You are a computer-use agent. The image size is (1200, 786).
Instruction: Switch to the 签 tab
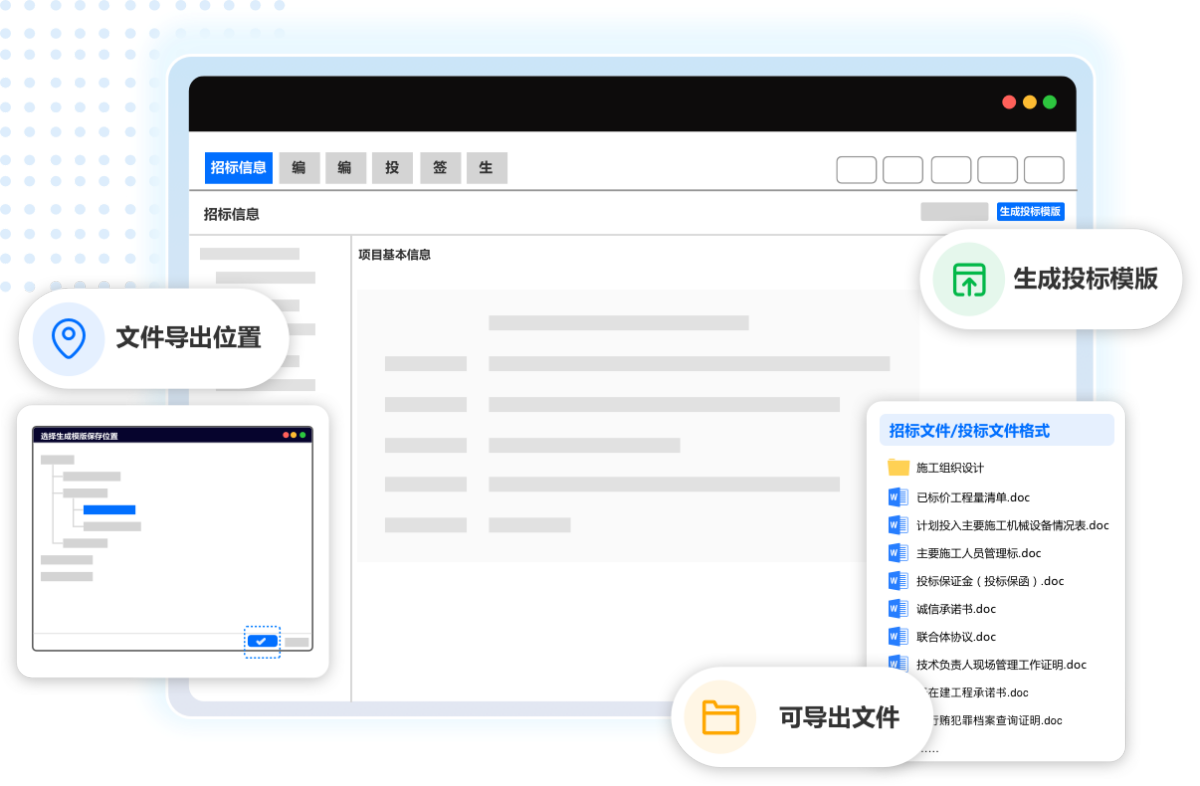pyautogui.click(x=440, y=168)
